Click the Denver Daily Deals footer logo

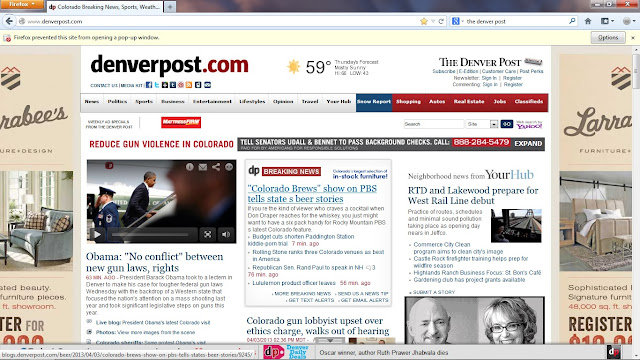286,352
